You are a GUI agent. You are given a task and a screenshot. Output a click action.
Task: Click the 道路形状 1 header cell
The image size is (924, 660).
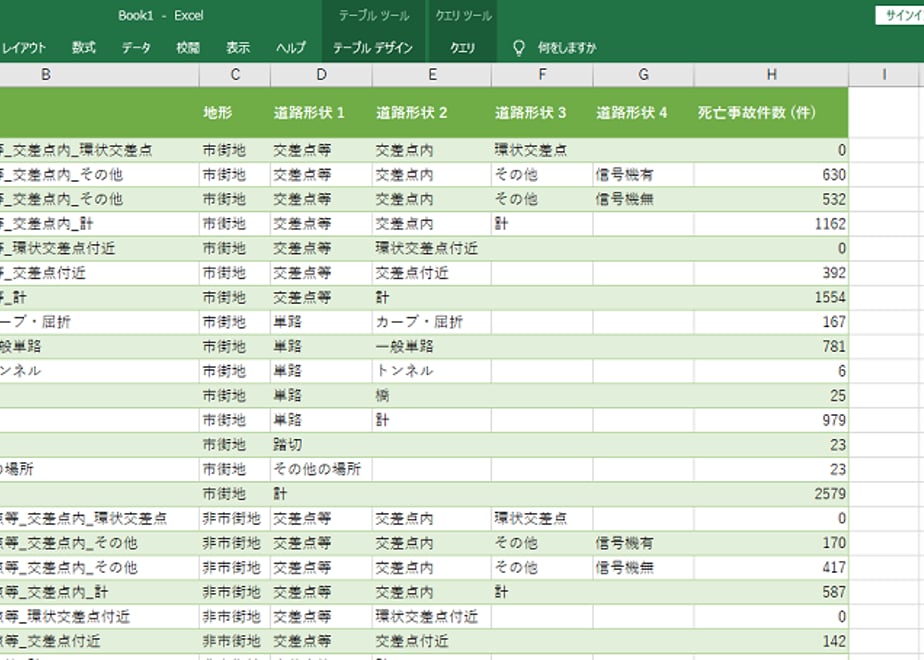pos(321,113)
